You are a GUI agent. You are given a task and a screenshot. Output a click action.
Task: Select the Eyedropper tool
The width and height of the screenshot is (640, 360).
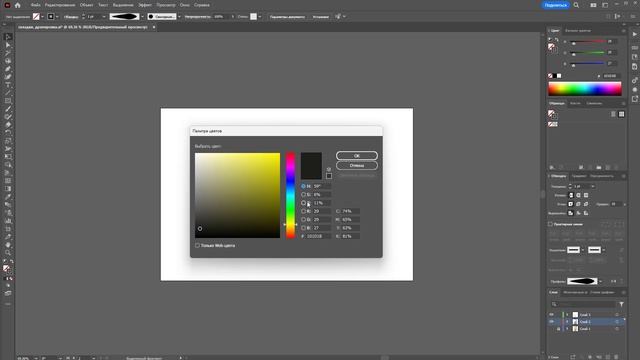coord(8,197)
